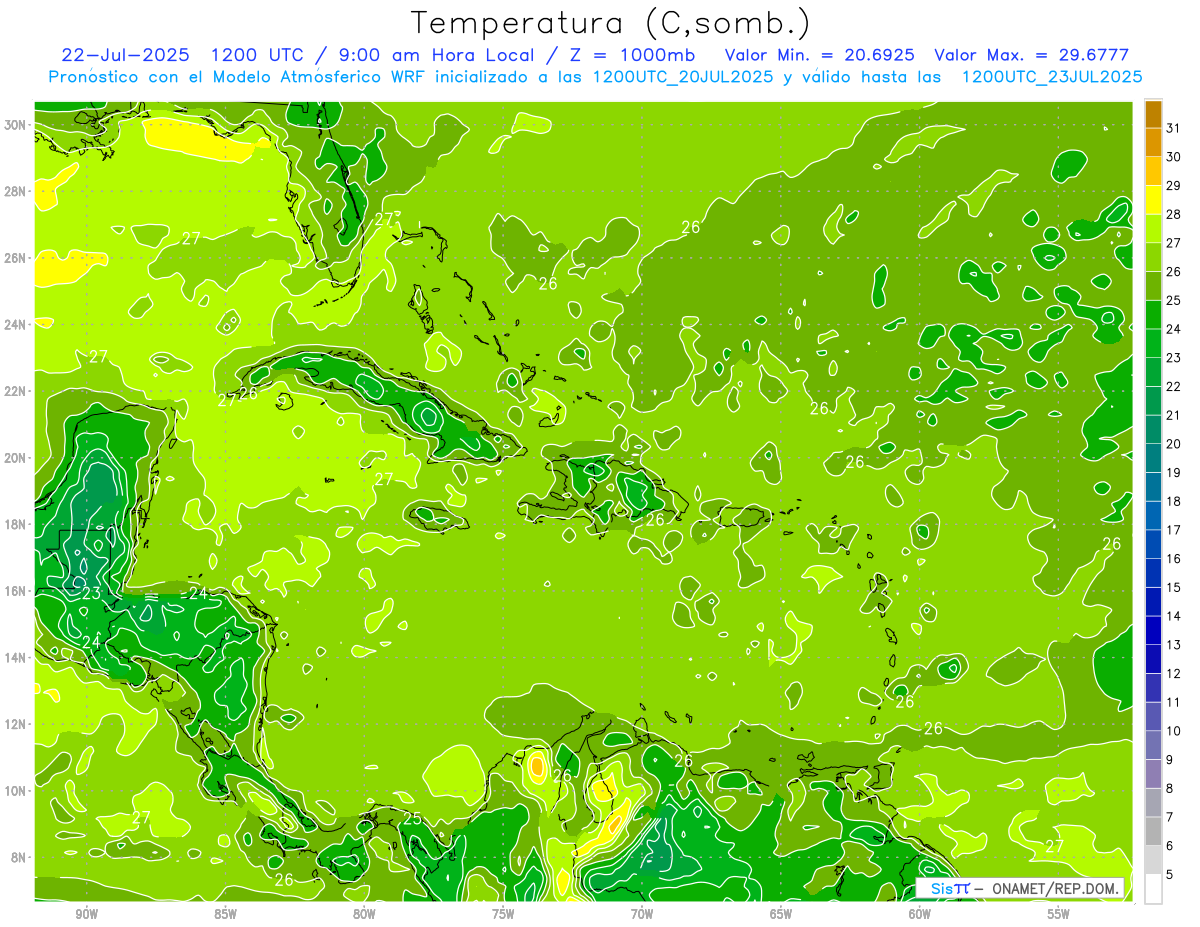Click longitude label 65W
The height and width of the screenshot is (927, 1200).
781,914
